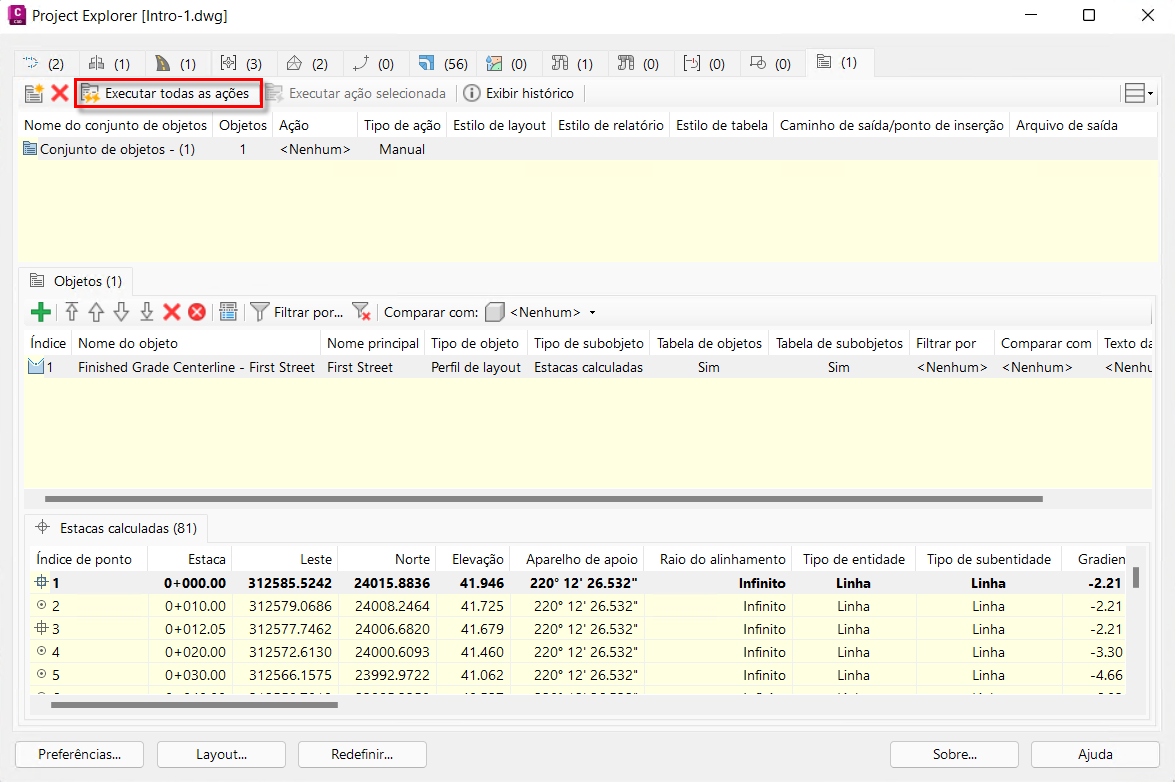Click horizontal scrollbar of the objects list
This screenshot has height=782, width=1175.
pyautogui.click(x=543, y=498)
